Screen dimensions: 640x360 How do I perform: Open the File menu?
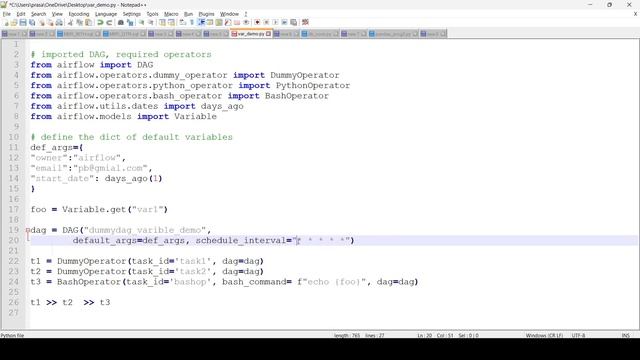coord(7,14)
